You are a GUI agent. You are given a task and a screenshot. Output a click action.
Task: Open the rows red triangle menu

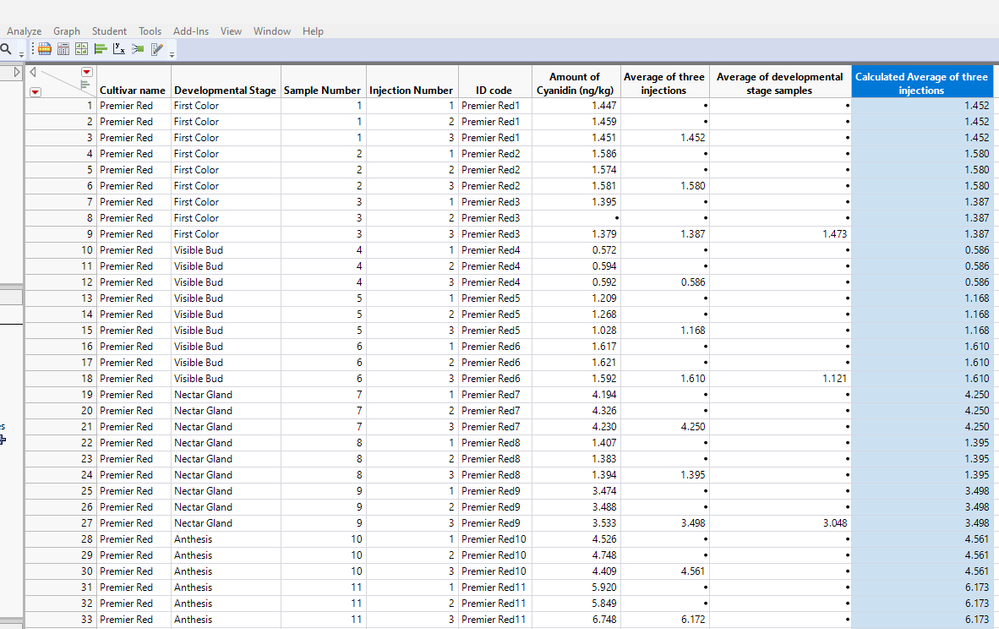point(35,92)
